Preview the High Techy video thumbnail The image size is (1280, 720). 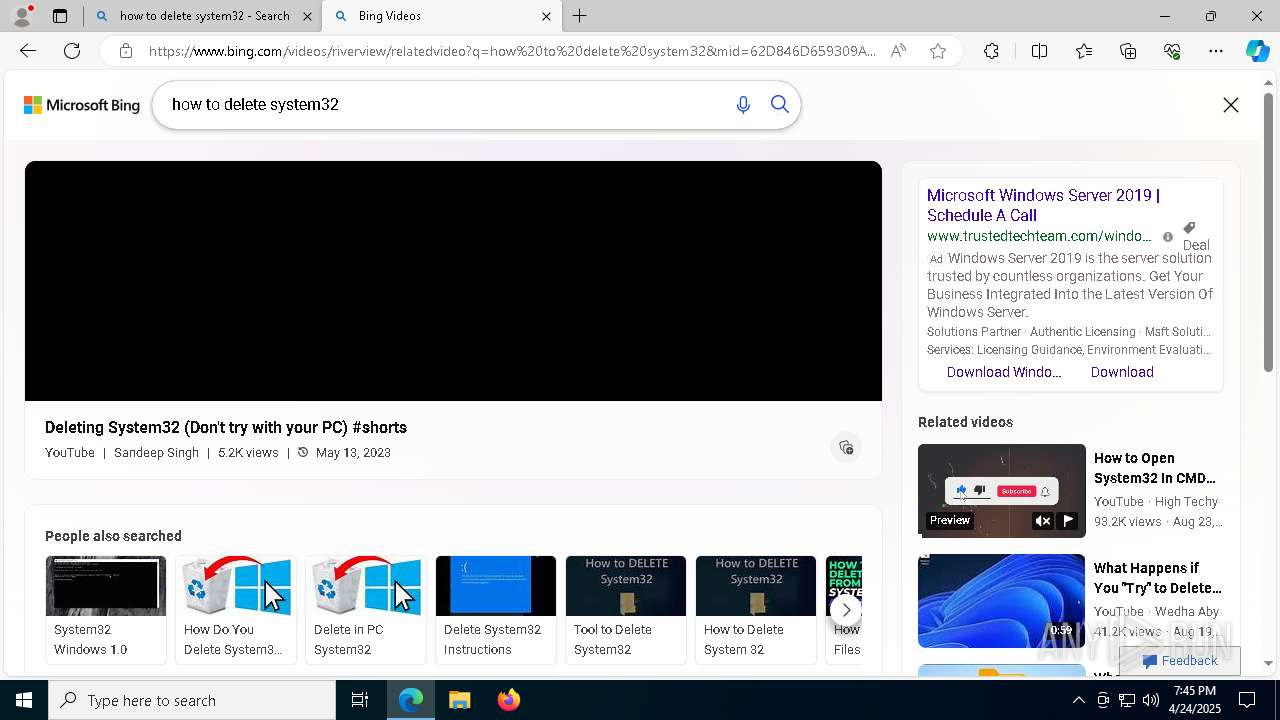(1001, 491)
